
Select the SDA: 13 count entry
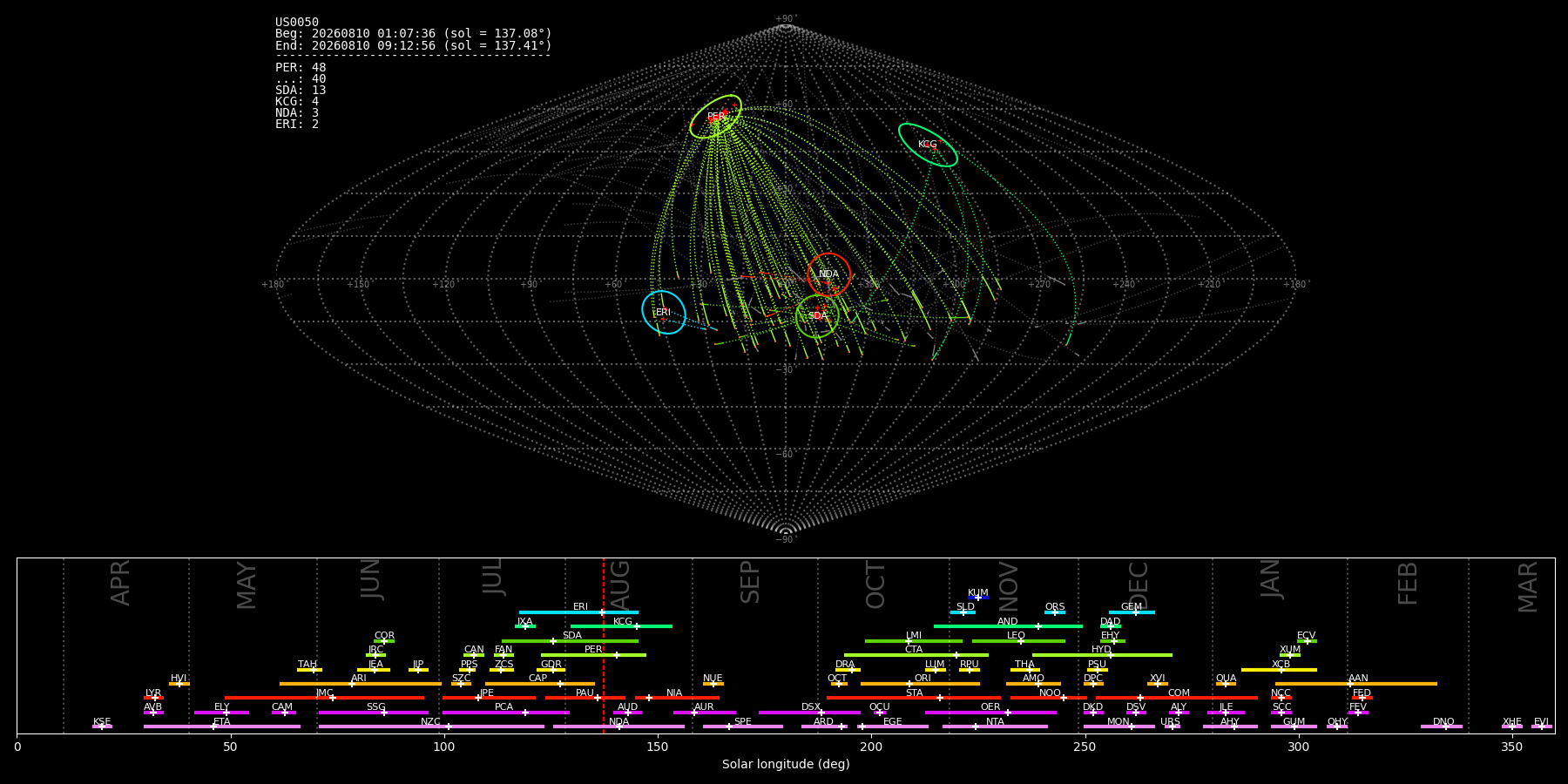301,91
